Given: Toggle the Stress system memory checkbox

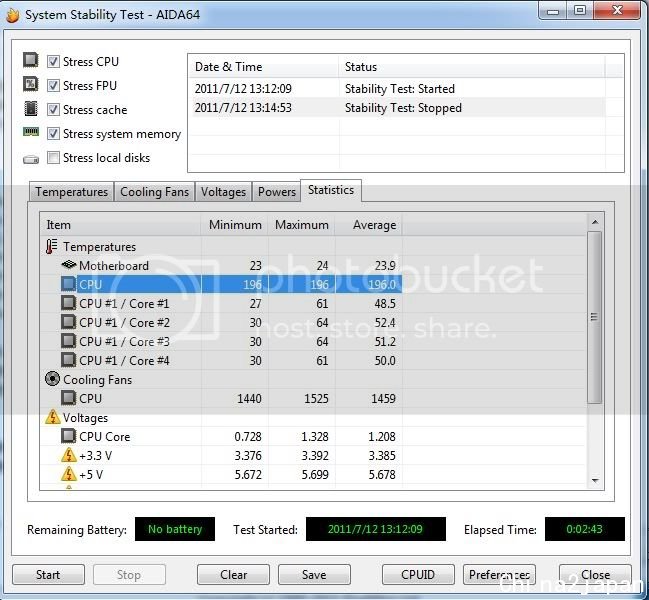Looking at the screenshot, I should pyautogui.click(x=53, y=134).
